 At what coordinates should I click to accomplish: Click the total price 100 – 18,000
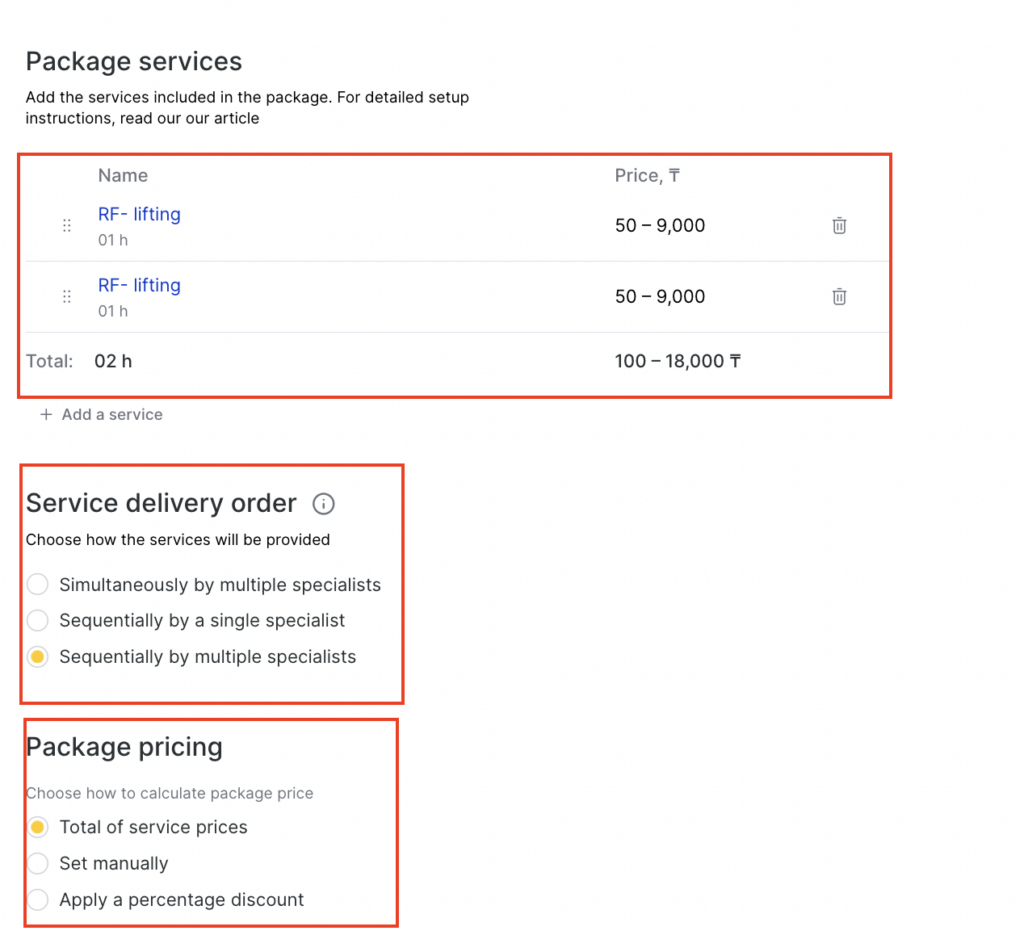click(677, 361)
